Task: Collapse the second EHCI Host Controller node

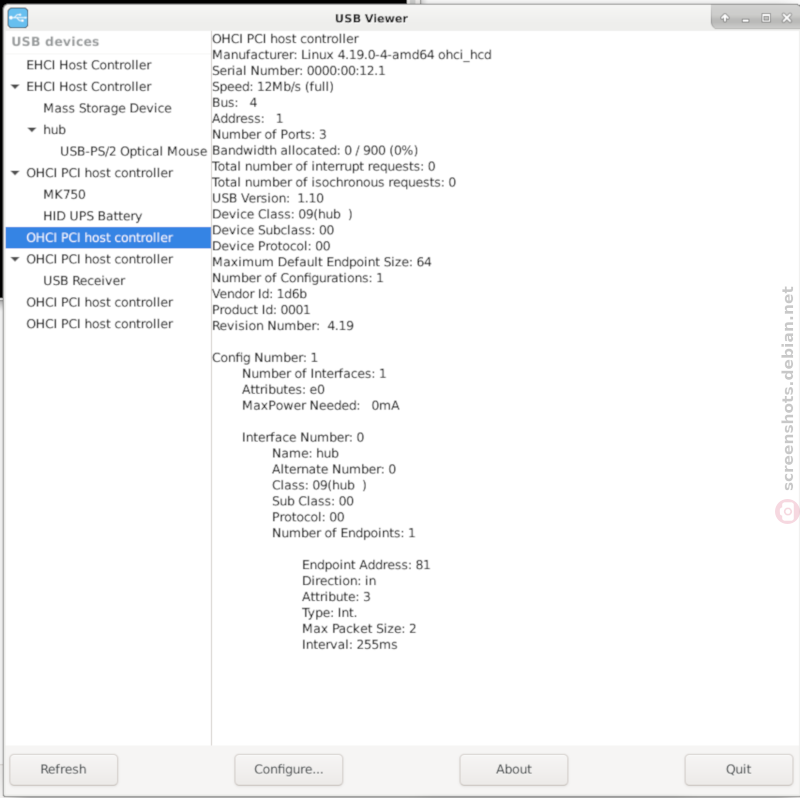Action: [x=15, y=87]
